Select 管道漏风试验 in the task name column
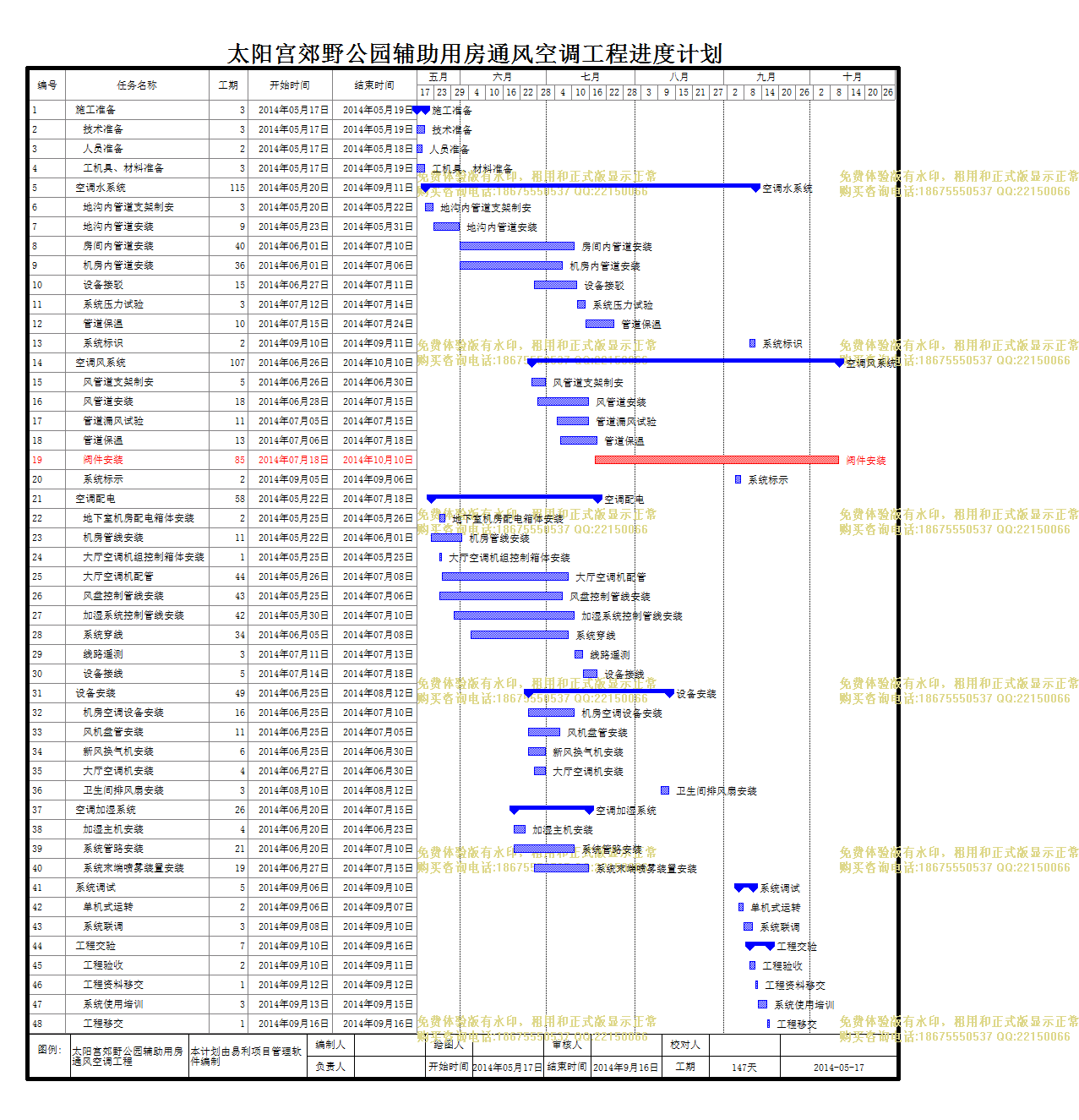Screen dimensions: 1079x1120 point(113,421)
